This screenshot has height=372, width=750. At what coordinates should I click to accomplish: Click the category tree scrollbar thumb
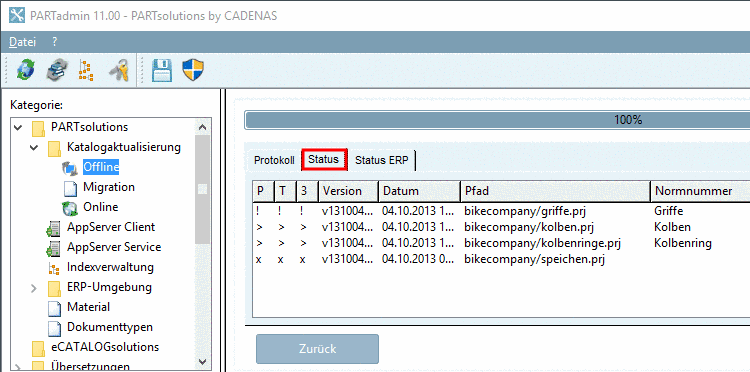tap(202, 189)
